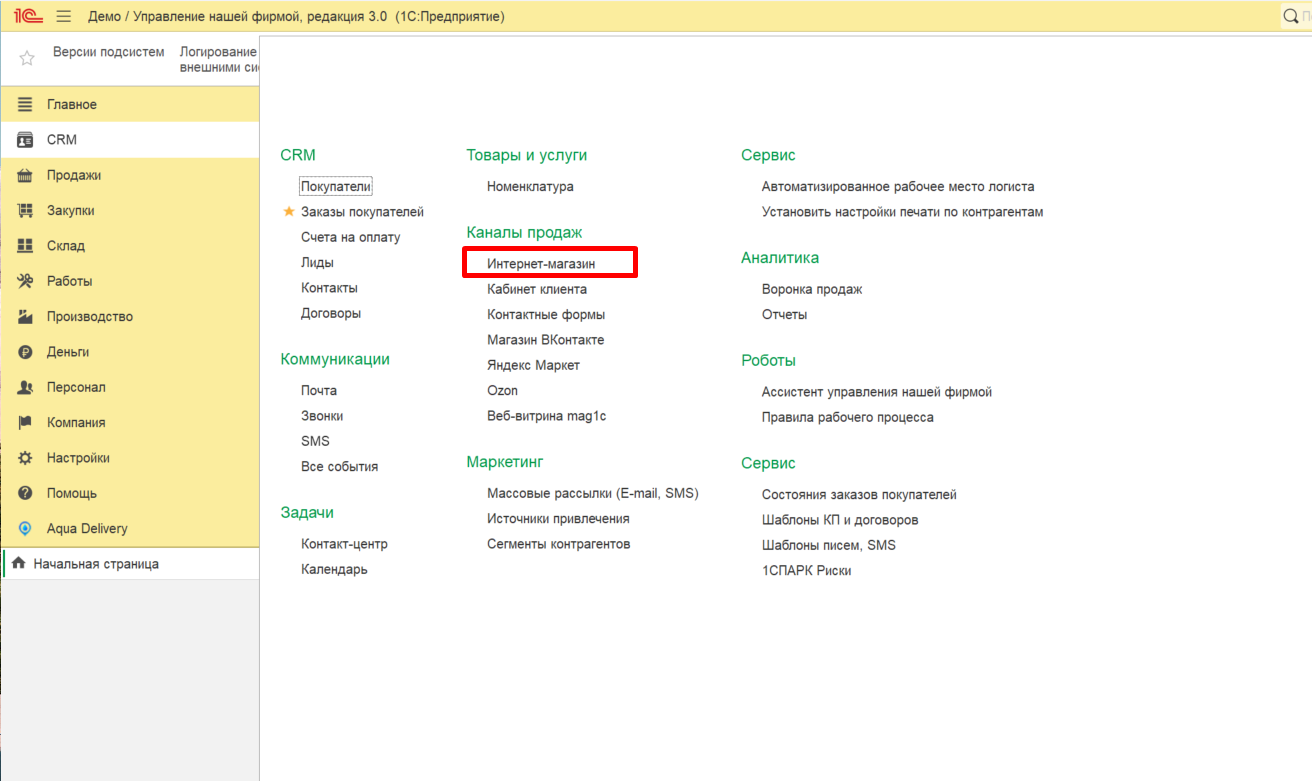Image resolution: width=1312 pixels, height=781 pixels.
Task: Open Шаблоны писем, SMS
Action: pyautogui.click(x=829, y=545)
